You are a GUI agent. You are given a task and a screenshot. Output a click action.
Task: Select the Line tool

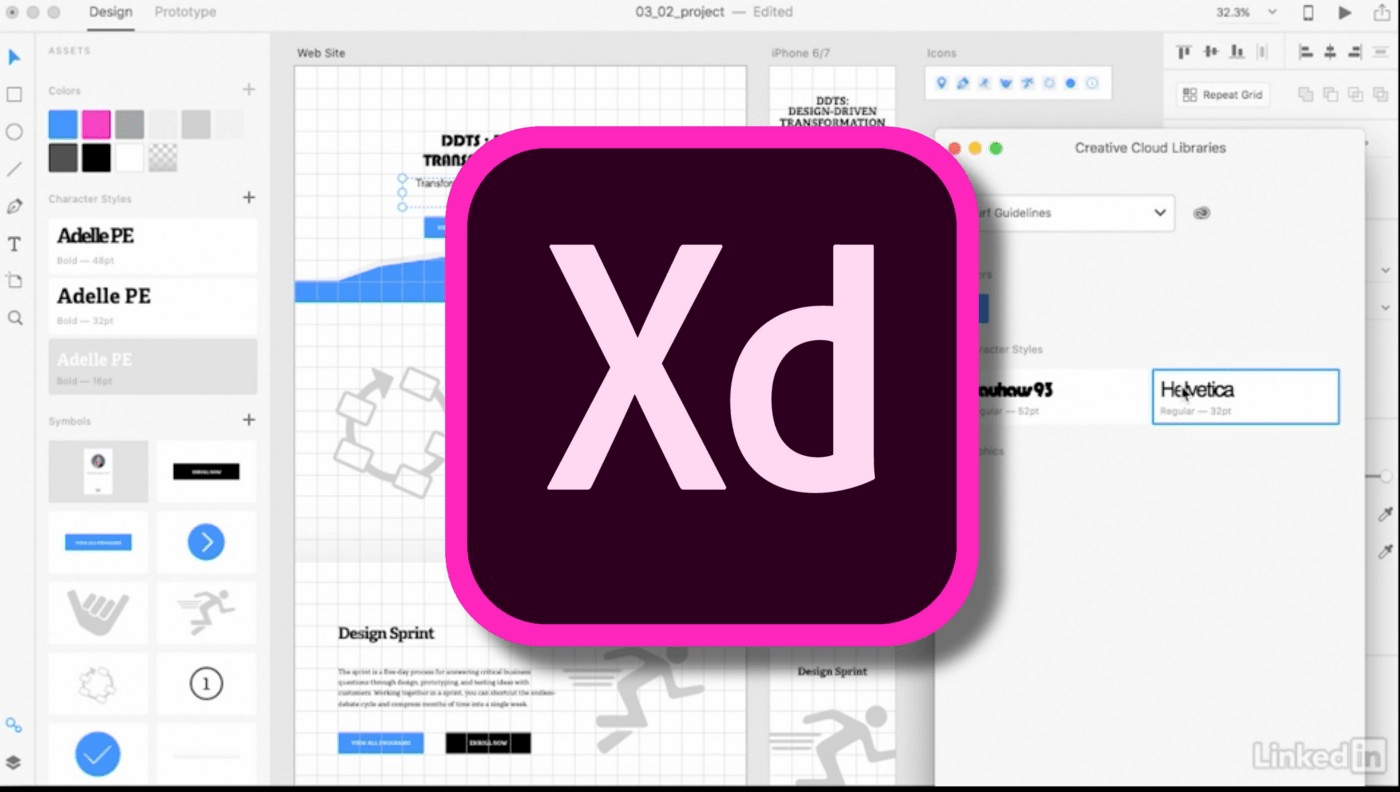coord(14,169)
